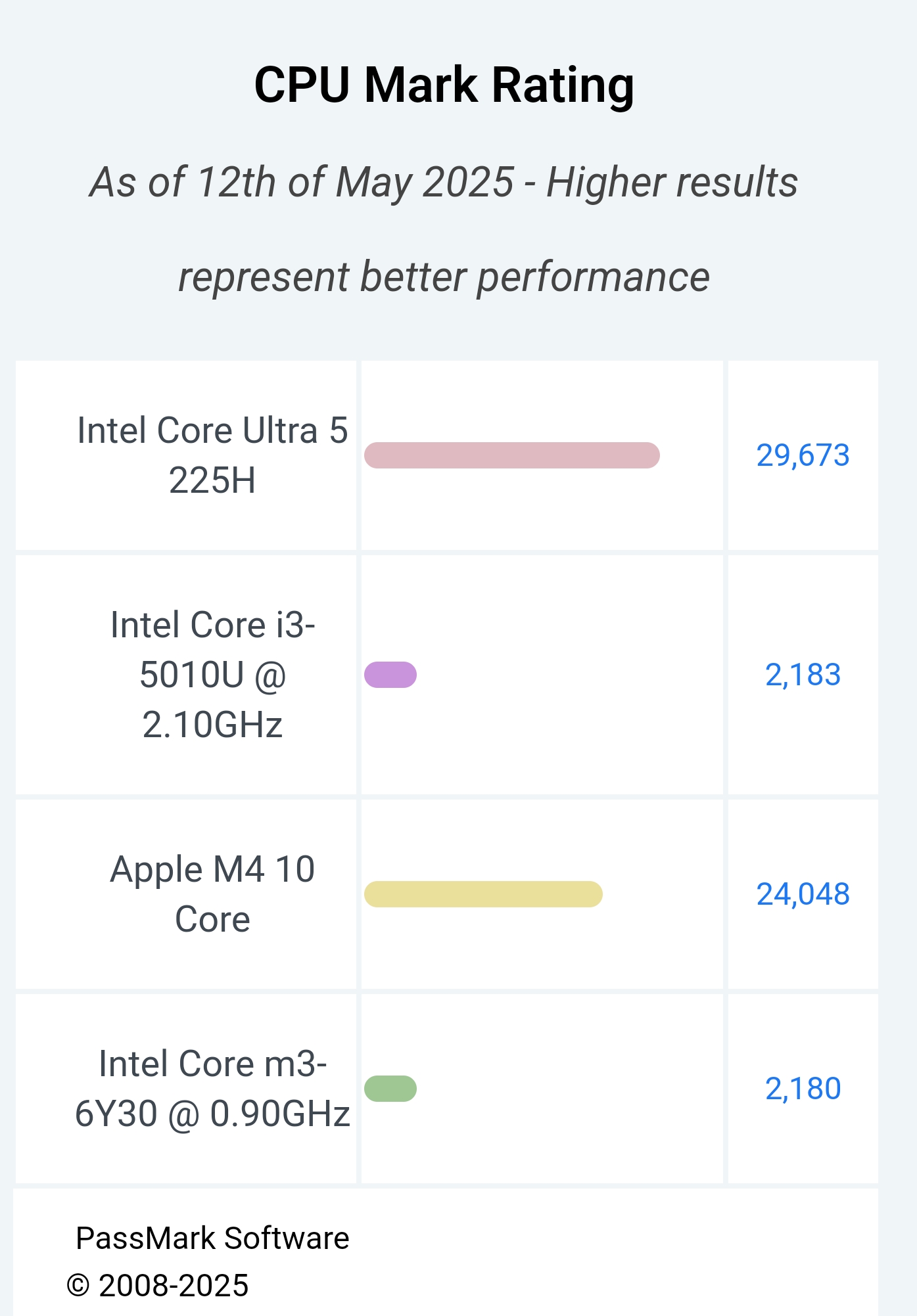Click the 'represent better performance' subtitle line
The width and height of the screenshot is (917, 1316).
444,277
